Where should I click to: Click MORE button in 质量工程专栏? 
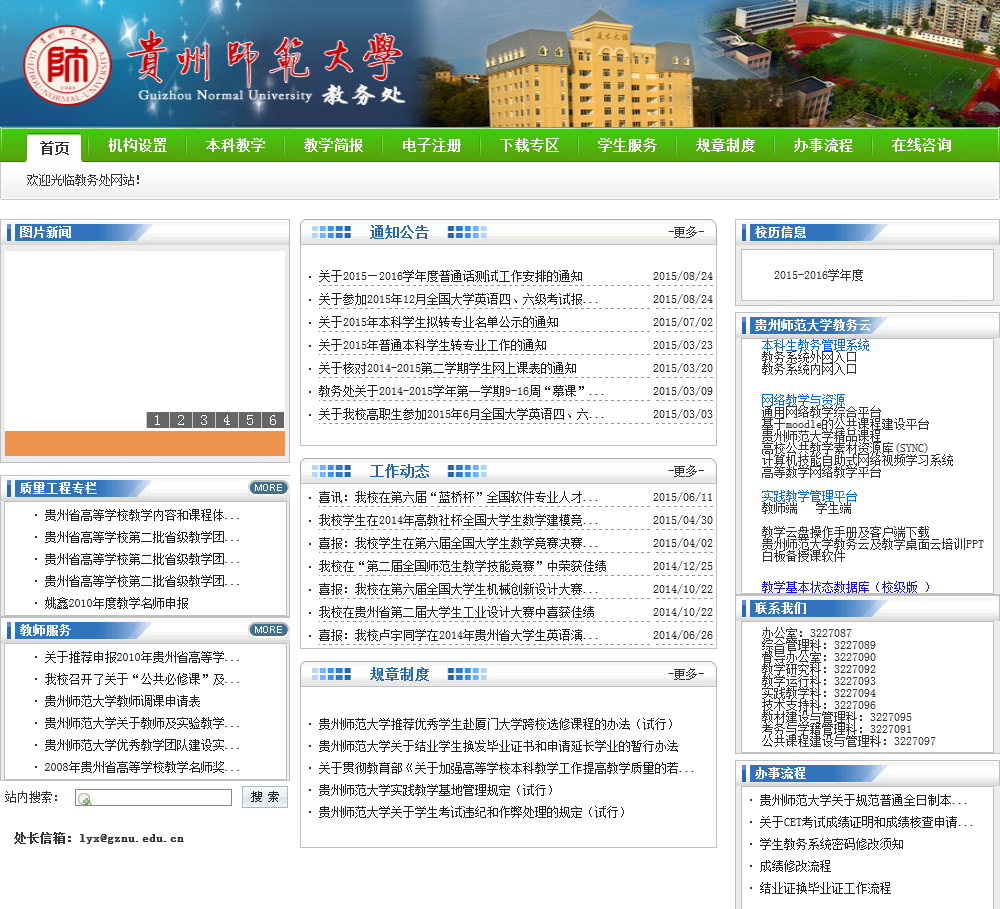268,488
